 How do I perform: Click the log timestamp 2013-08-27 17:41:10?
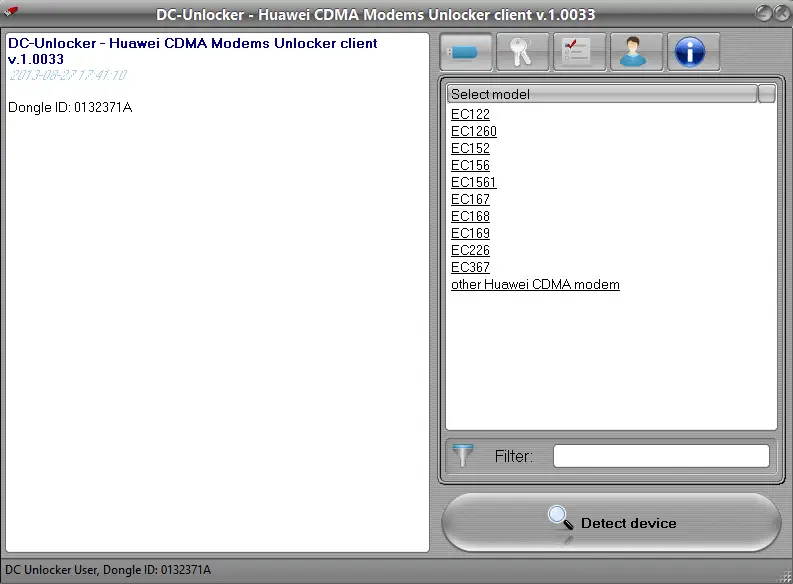(68, 75)
